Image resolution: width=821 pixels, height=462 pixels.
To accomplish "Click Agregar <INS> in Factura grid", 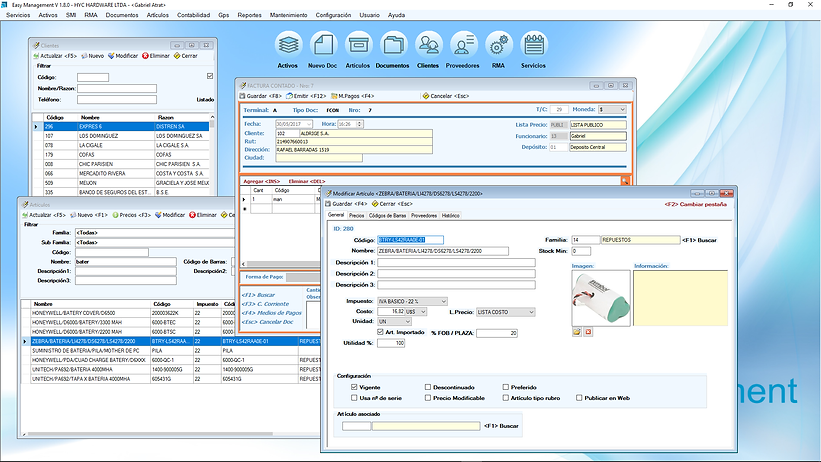I will coord(261,181).
